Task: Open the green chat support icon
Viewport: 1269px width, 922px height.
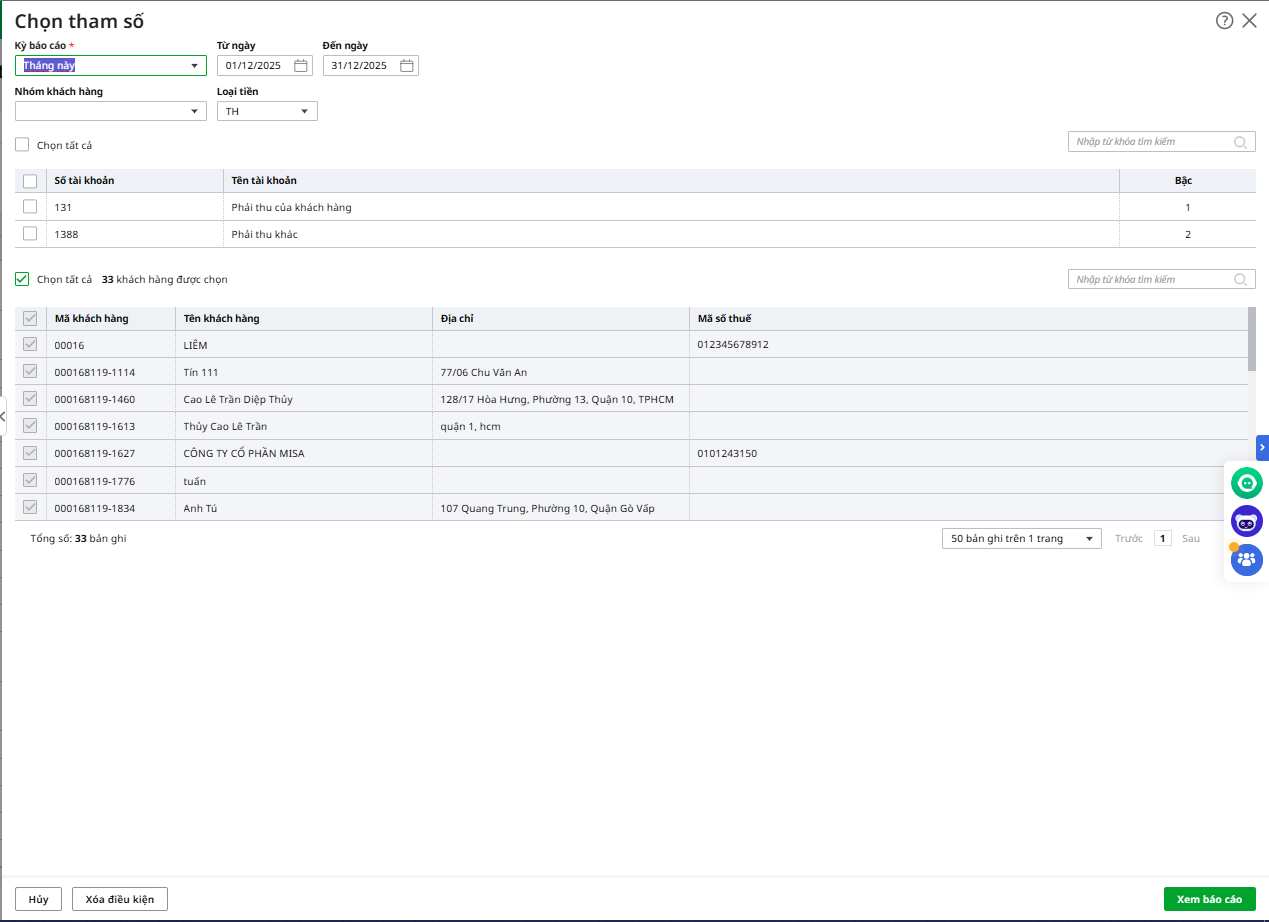Action: [x=1246, y=484]
